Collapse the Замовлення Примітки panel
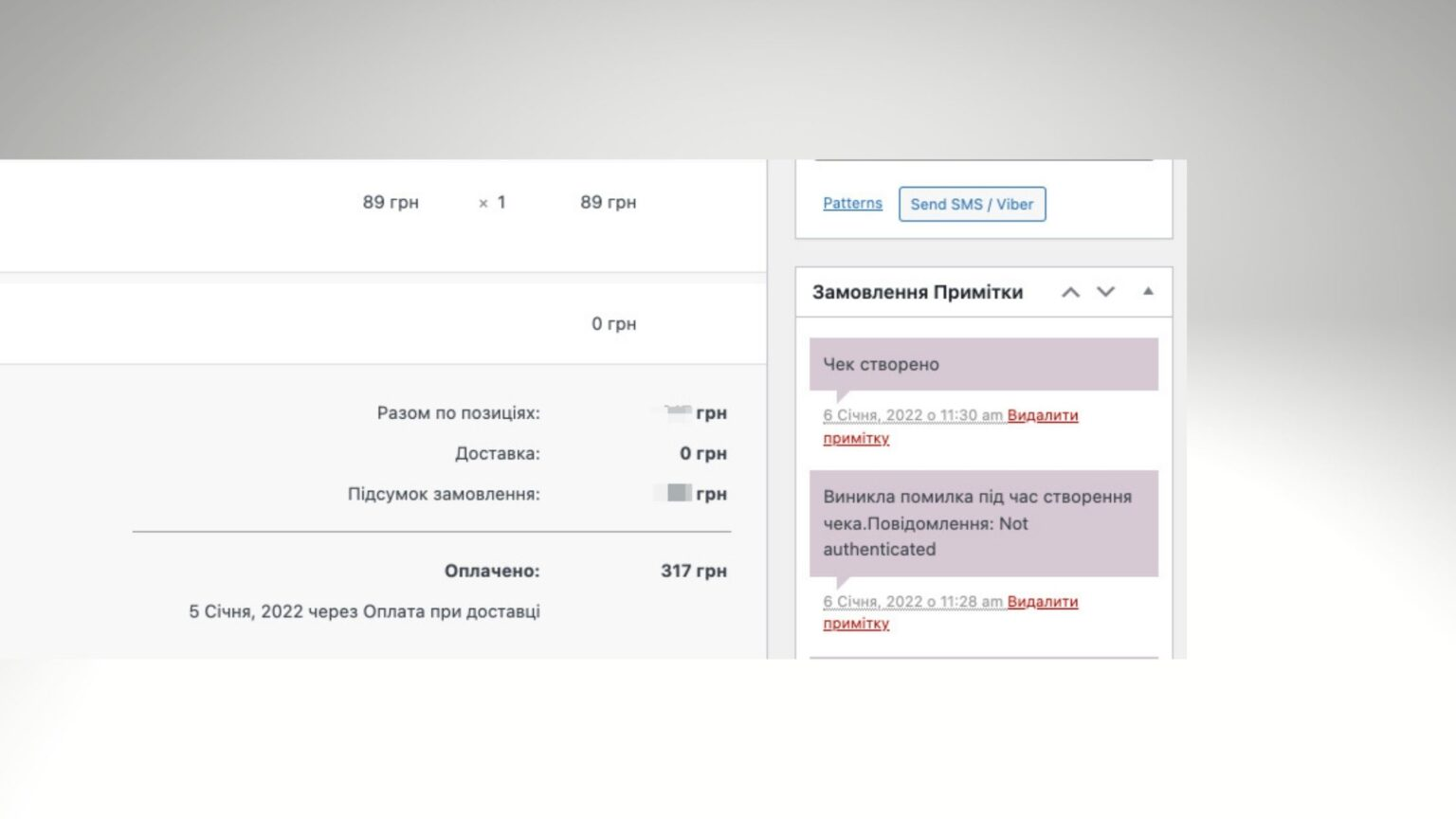The image size is (1456, 819). point(1148,292)
